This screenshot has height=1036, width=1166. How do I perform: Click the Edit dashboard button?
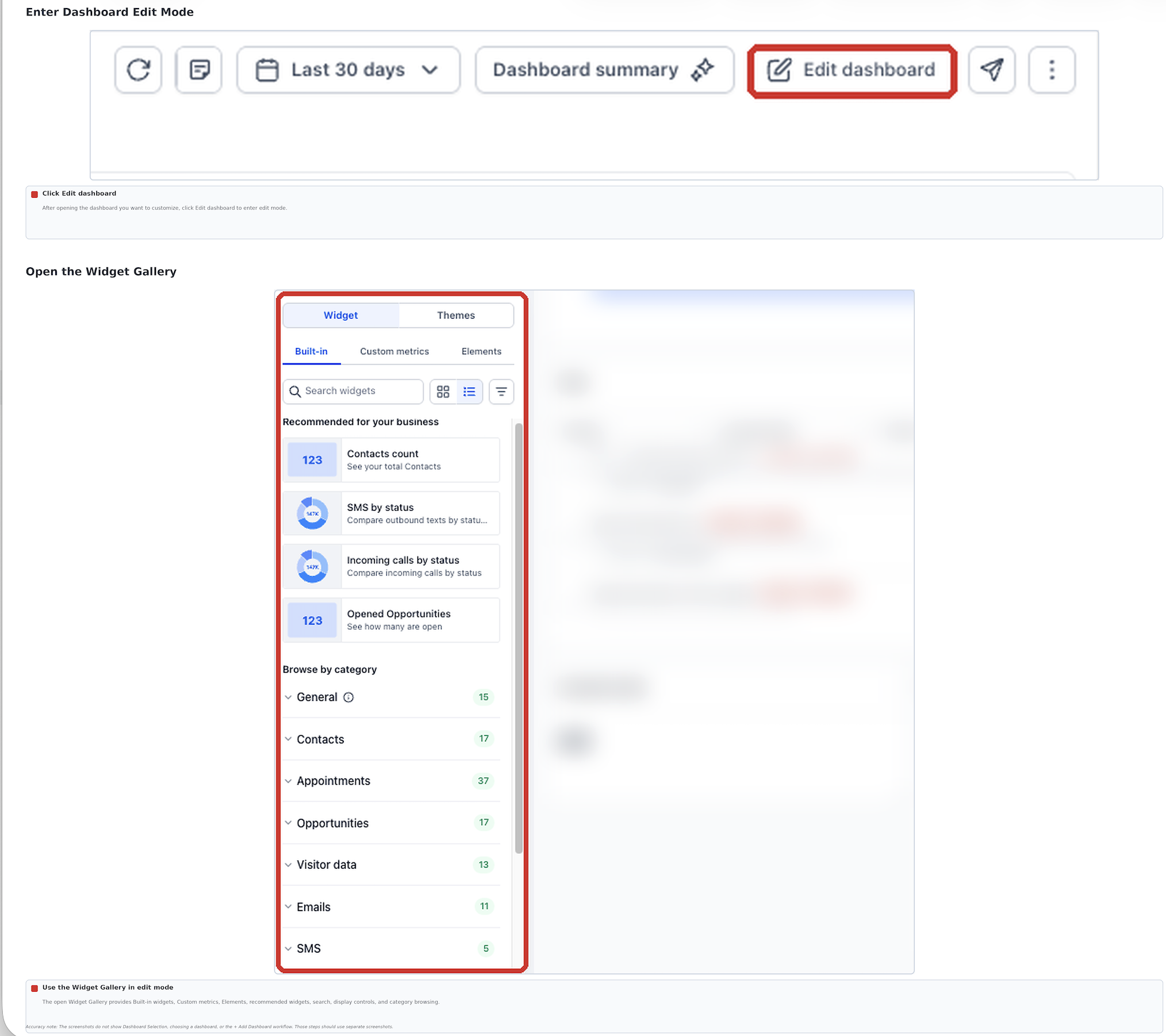coord(852,70)
